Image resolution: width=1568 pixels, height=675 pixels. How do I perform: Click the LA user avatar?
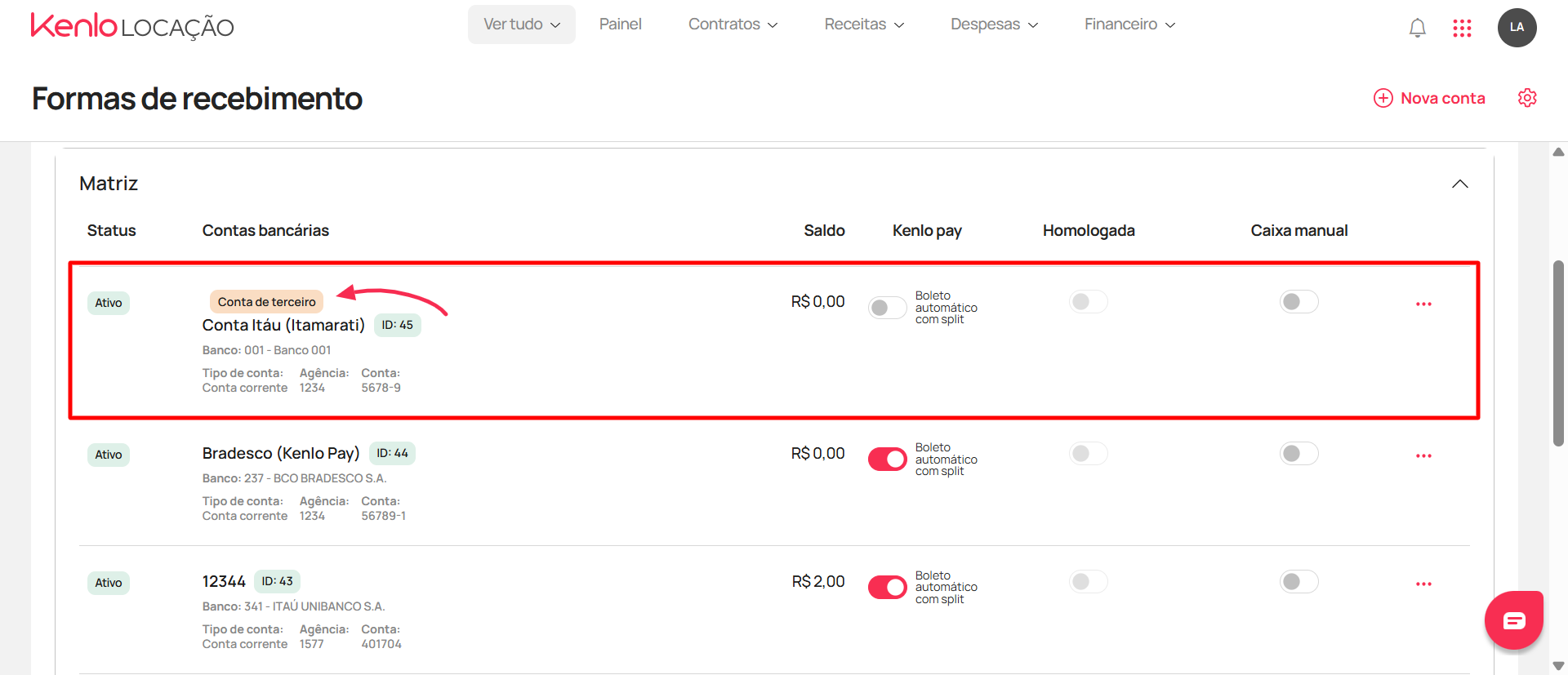click(x=1517, y=28)
